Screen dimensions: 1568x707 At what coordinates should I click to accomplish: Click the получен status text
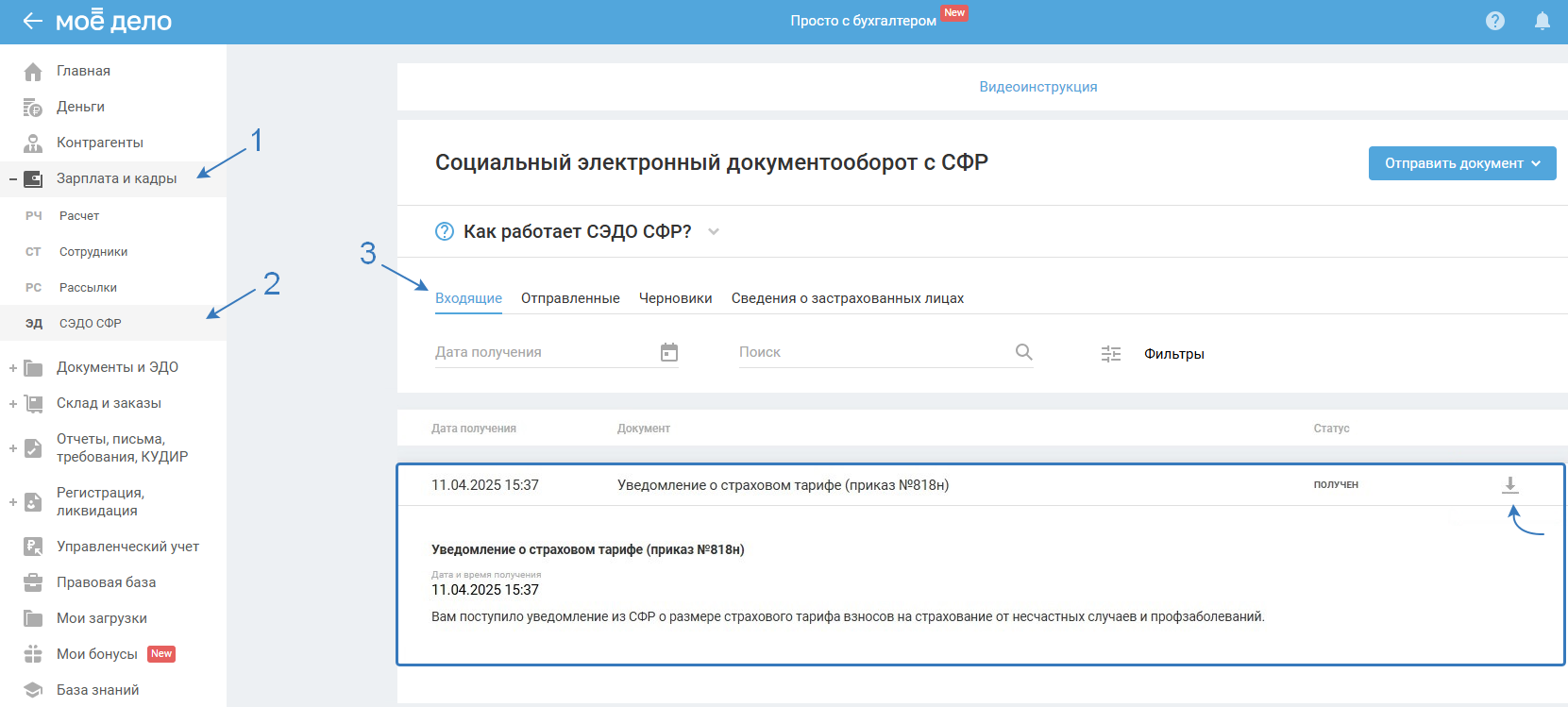coord(1336,484)
